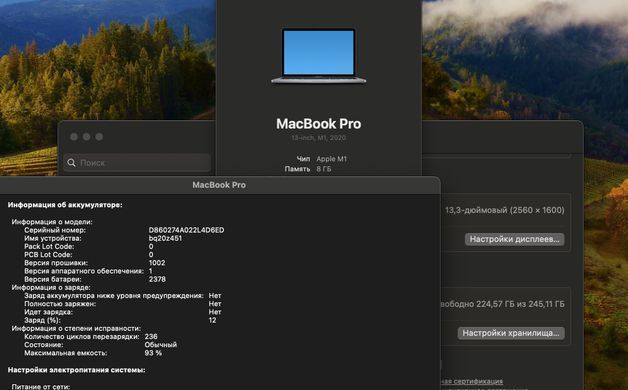Open Настройки дисплеев button
The width and height of the screenshot is (628, 390).
515,239
